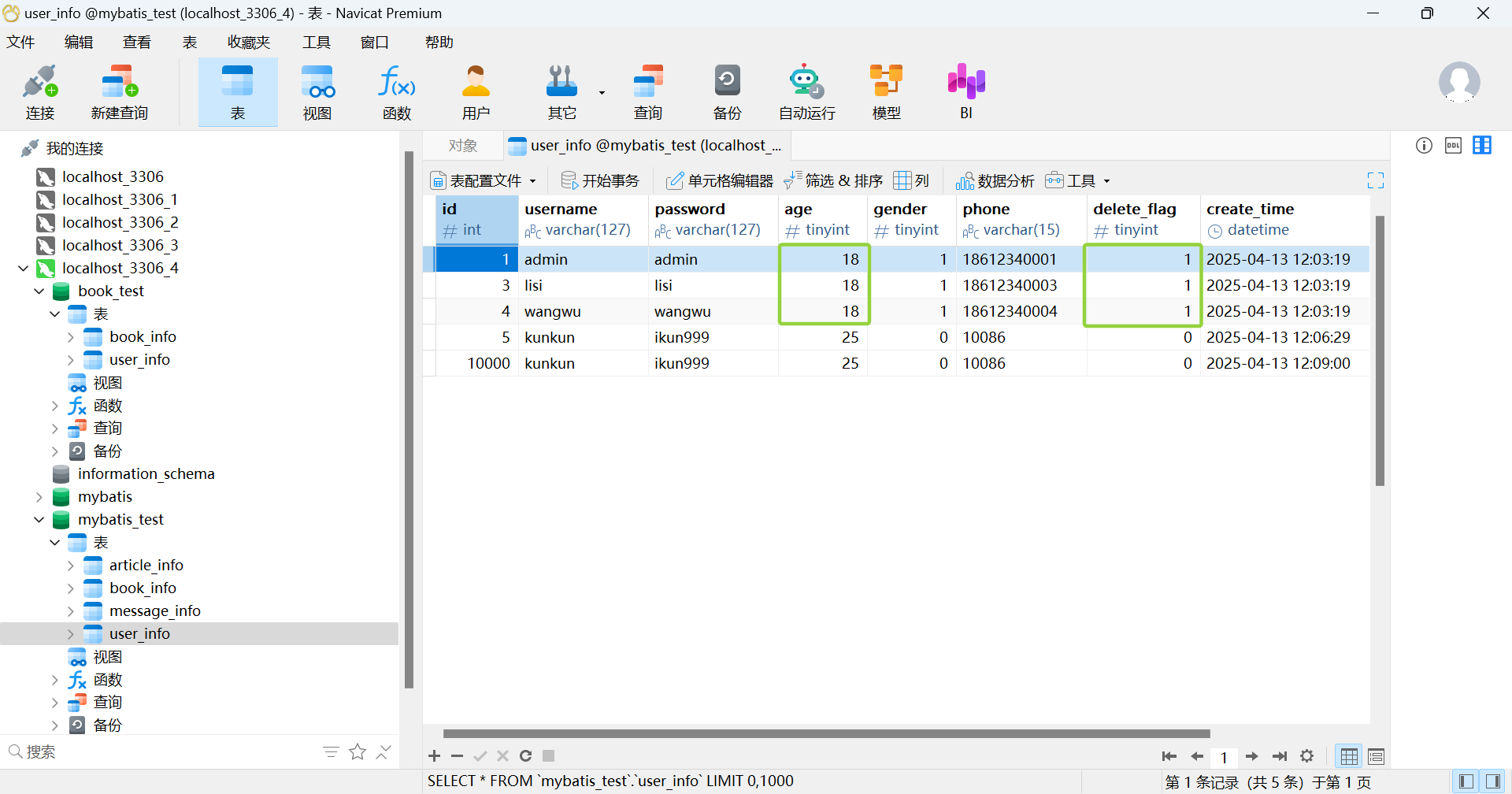1512x794 pixels.
Task: Click 开始事务 button
Action: click(x=600, y=180)
